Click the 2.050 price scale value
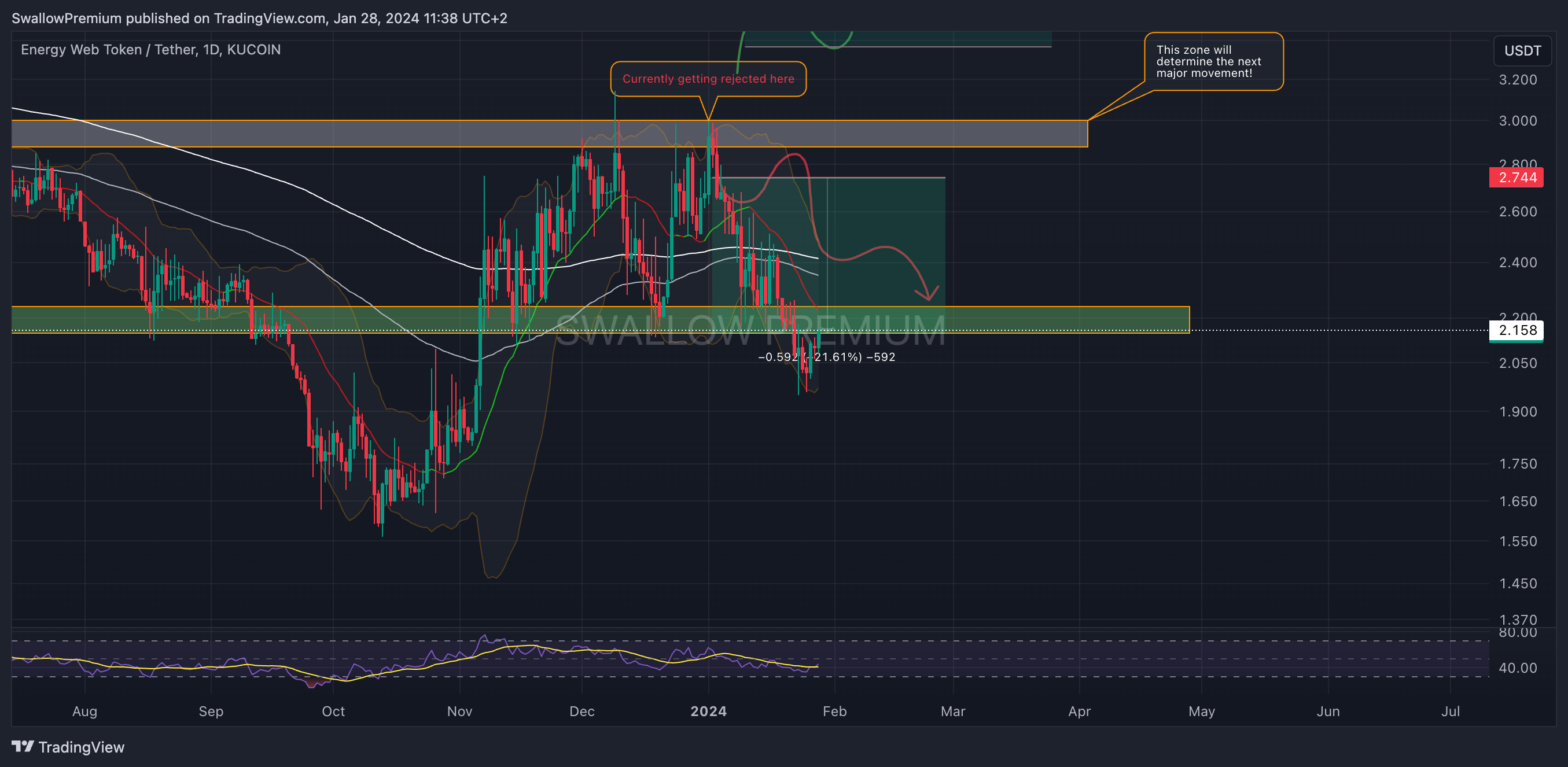The height and width of the screenshot is (767, 1568). click(1518, 363)
